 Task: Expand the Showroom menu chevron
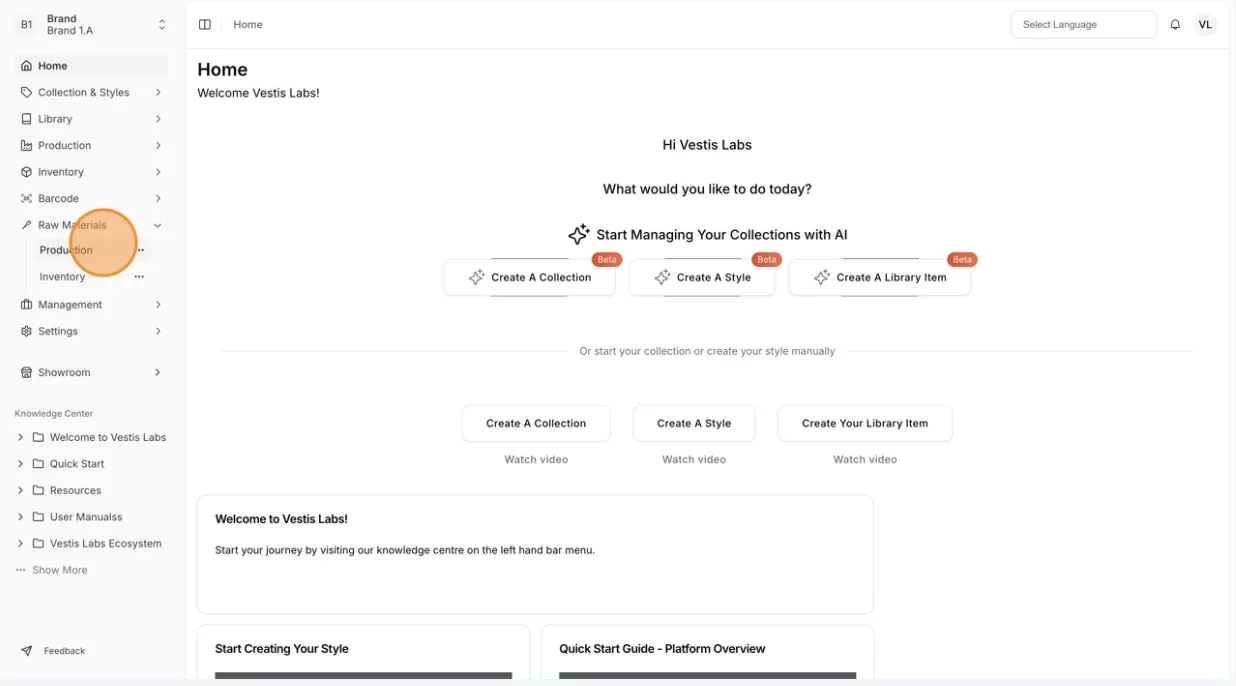tap(158, 372)
